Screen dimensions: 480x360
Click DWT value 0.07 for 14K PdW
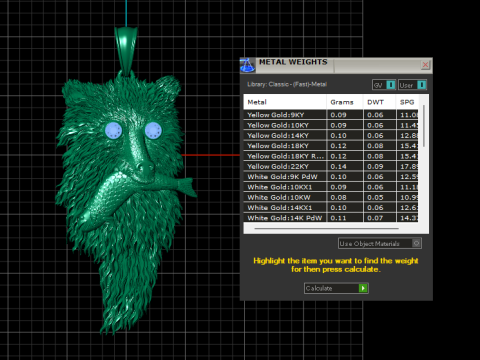tap(375, 218)
